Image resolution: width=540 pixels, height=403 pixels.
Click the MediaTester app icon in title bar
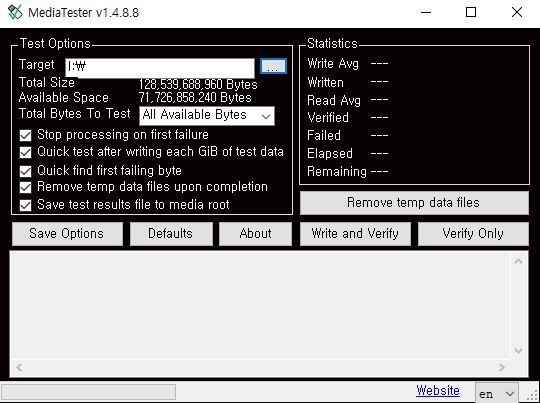pos(15,13)
